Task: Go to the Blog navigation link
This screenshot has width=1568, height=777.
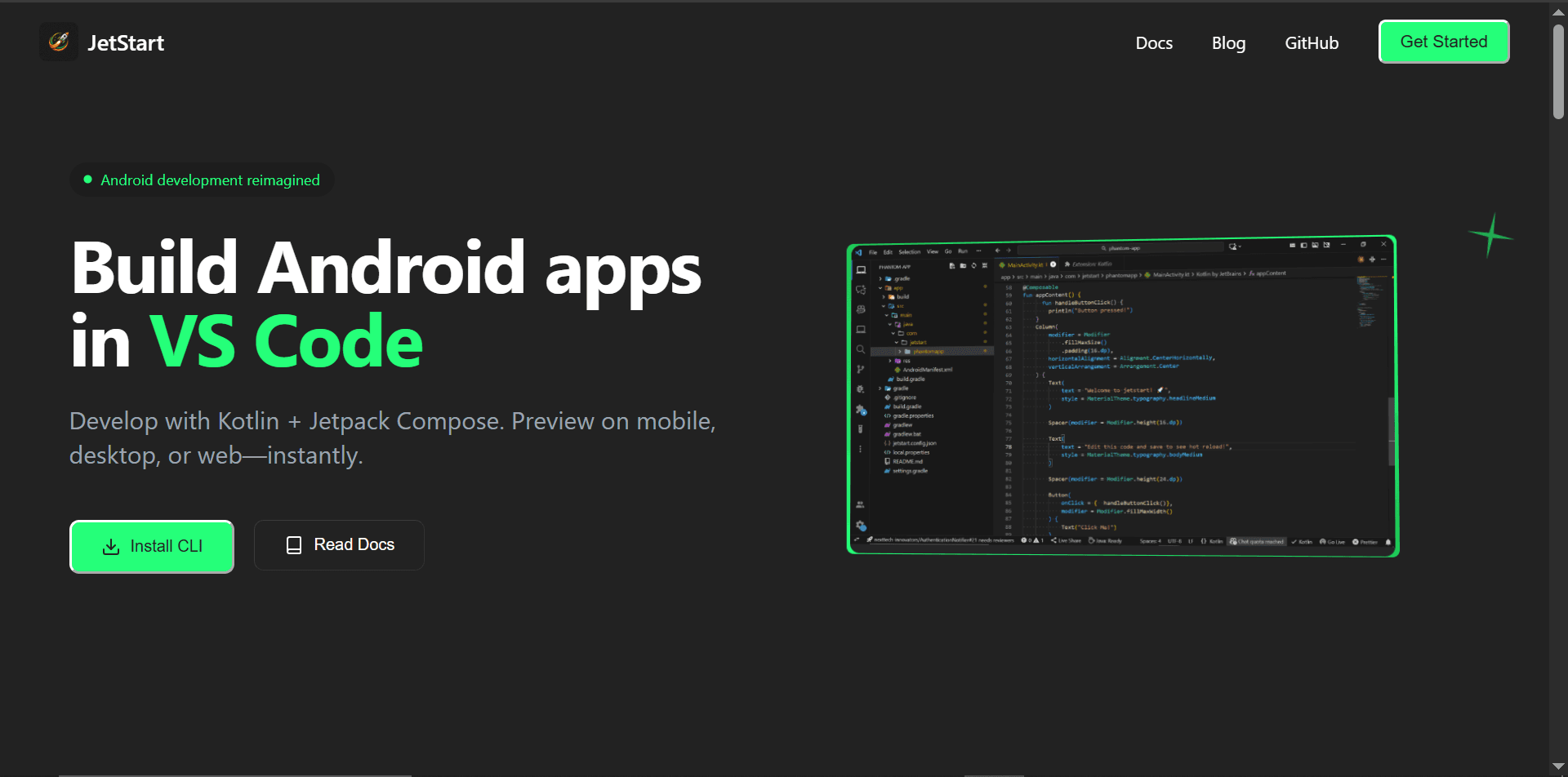Action: pyautogui.click(x=1228, y=43)
